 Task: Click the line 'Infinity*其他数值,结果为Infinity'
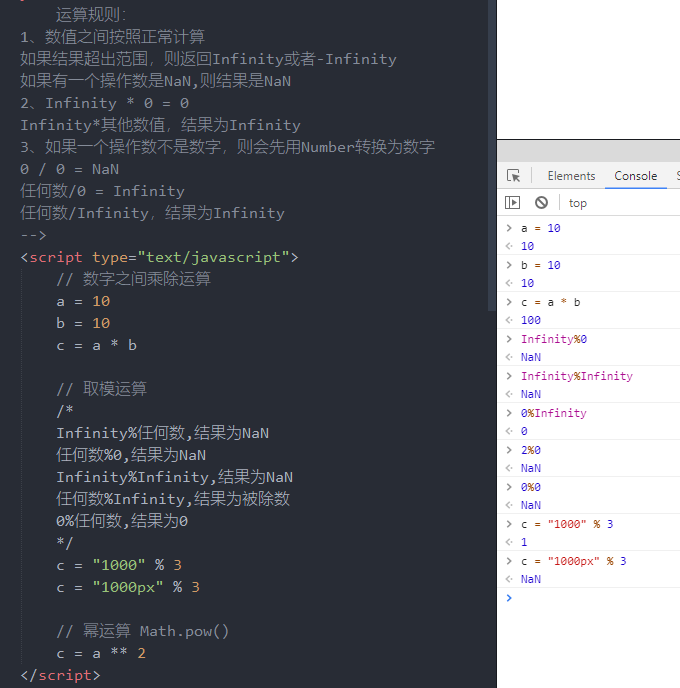(160, 125)
